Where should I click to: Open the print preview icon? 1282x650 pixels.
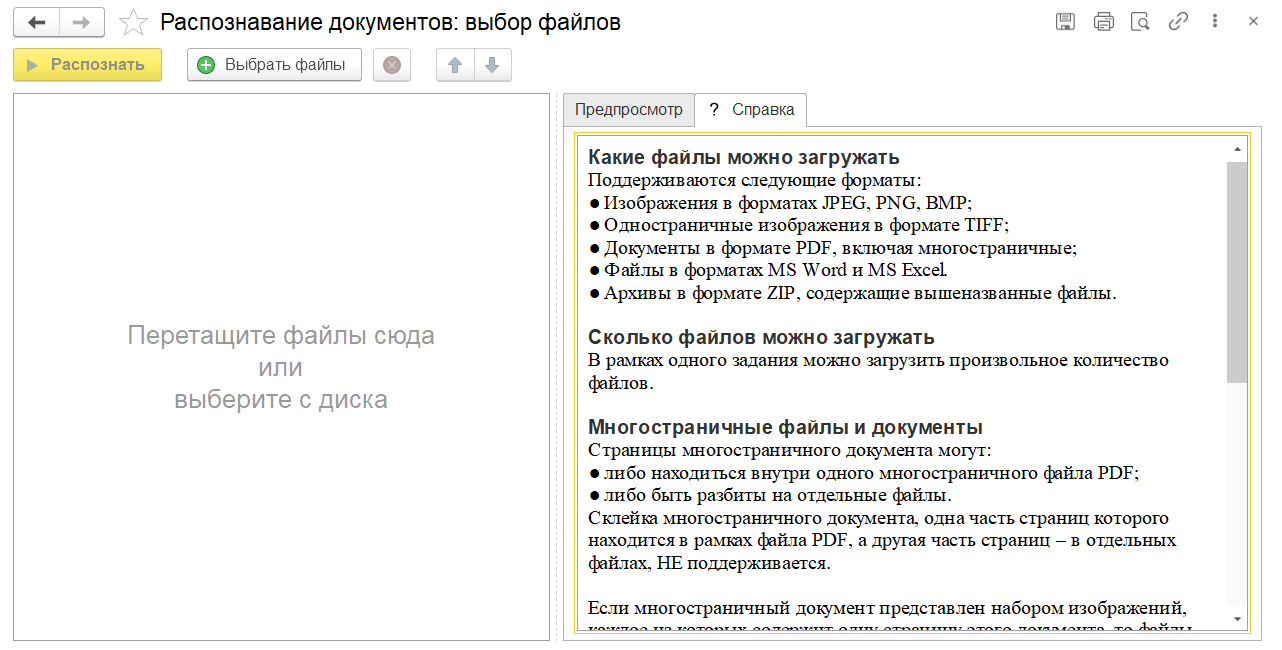click(x=1140, y=22)
